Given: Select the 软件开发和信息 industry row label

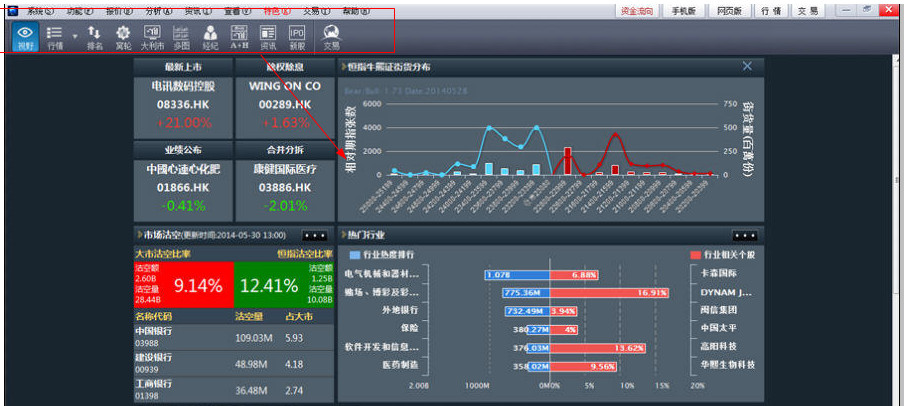Looking at the screenshot, I should click(x=380, y=347).
